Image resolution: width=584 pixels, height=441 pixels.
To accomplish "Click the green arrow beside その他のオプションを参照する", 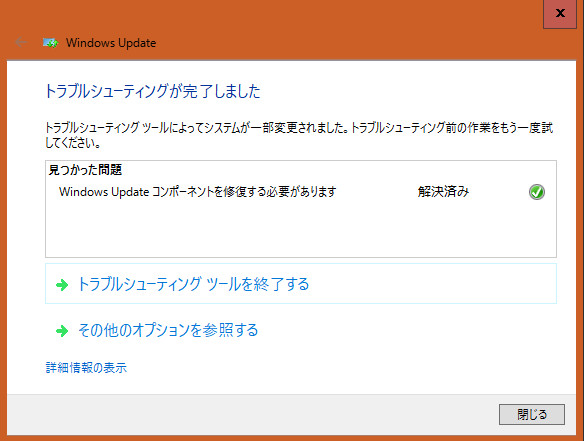I will (x=62, y=331).
